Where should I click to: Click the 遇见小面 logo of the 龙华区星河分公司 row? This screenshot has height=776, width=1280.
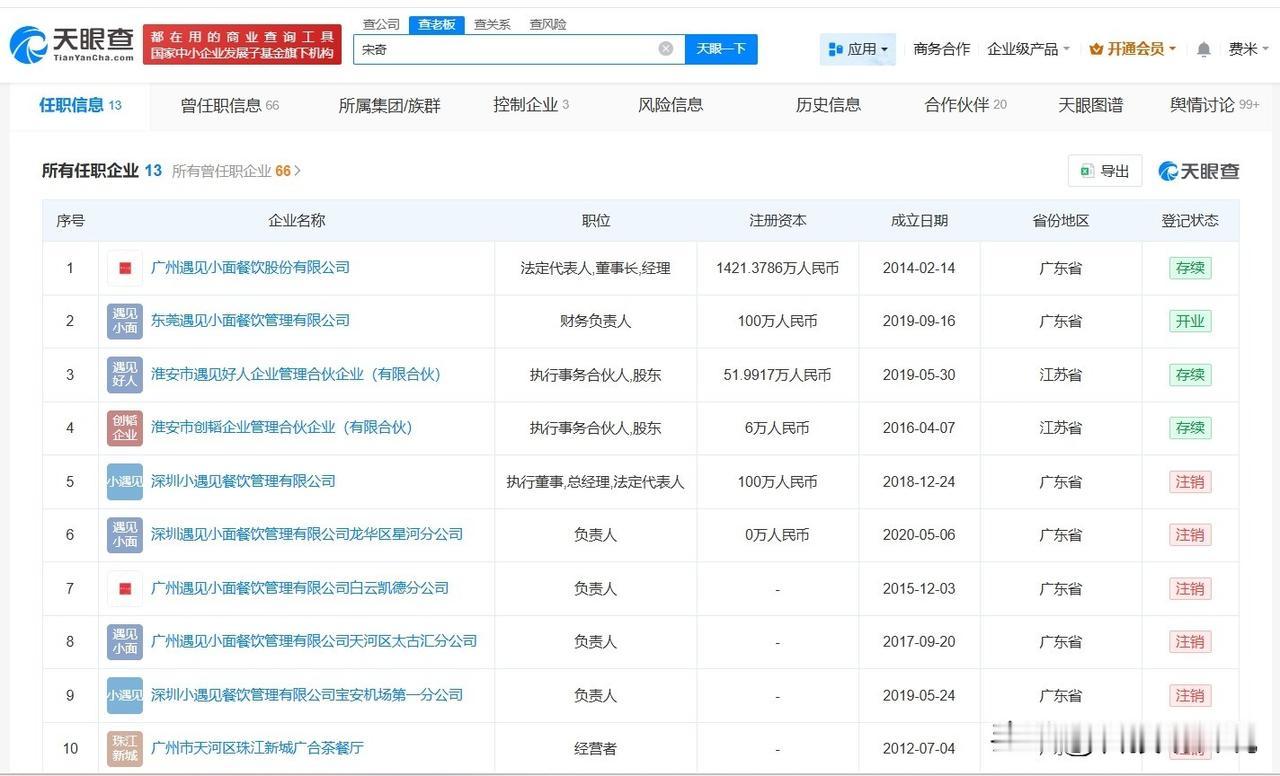[125, 535]
